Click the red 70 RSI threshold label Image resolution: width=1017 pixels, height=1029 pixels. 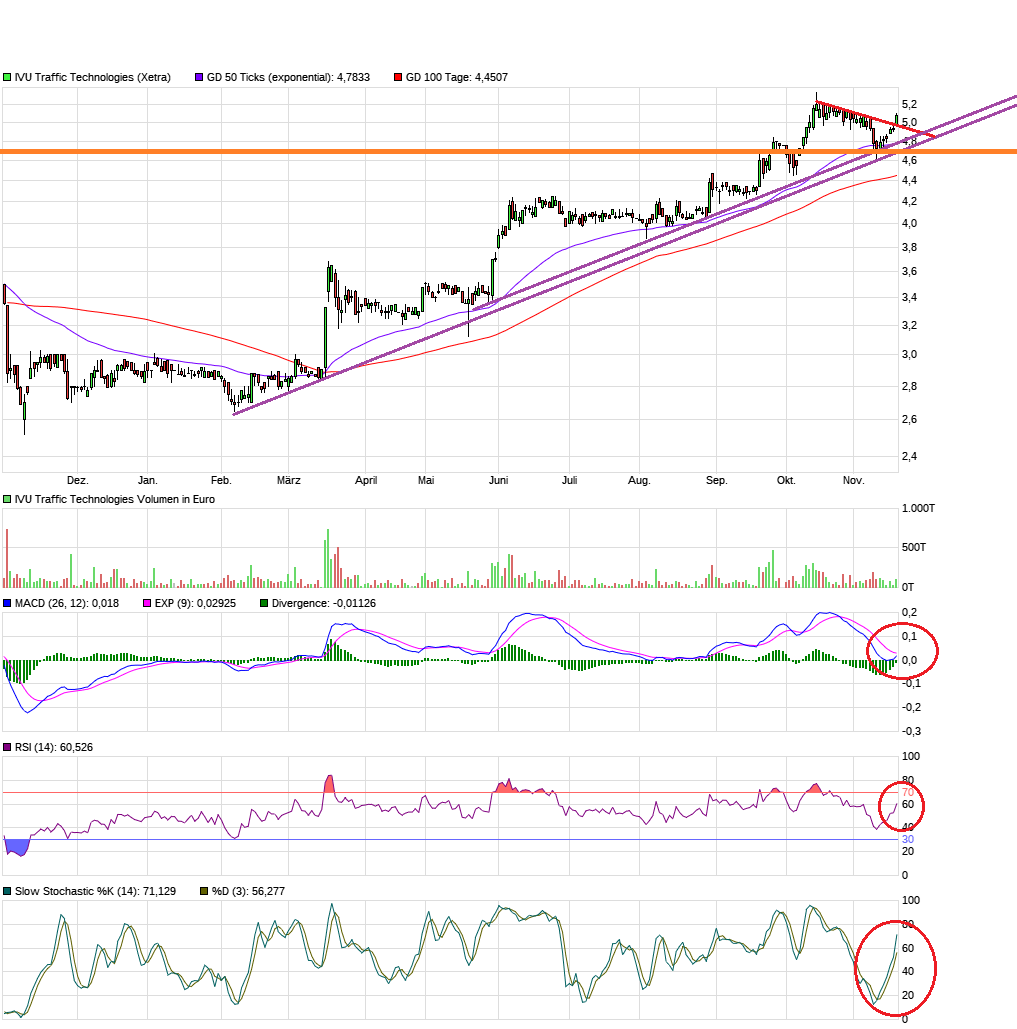[908, 793]
